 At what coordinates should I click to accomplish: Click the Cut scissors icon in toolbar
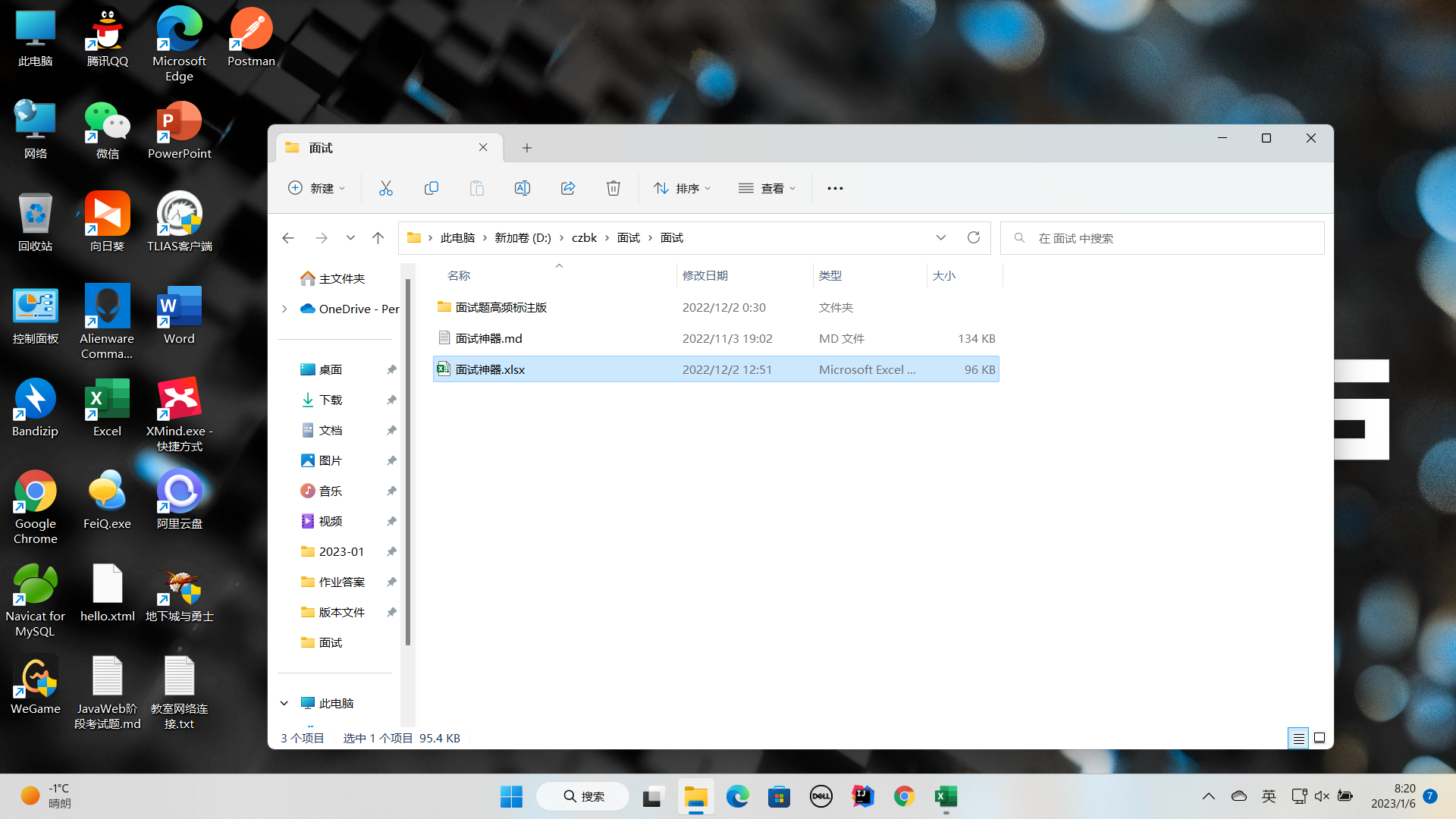point(386,188)
